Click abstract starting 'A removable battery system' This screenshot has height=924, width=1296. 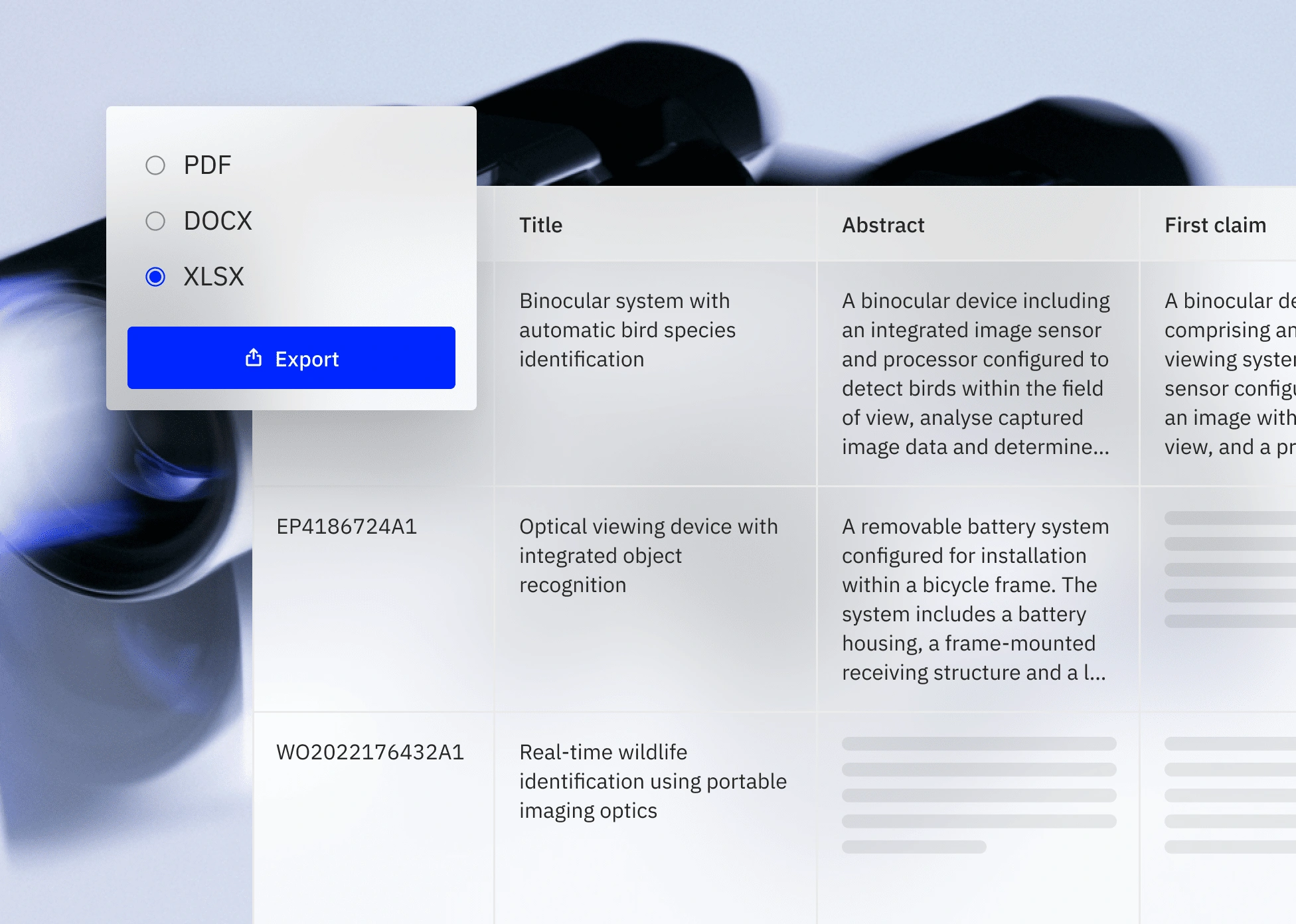pos(975,599)
